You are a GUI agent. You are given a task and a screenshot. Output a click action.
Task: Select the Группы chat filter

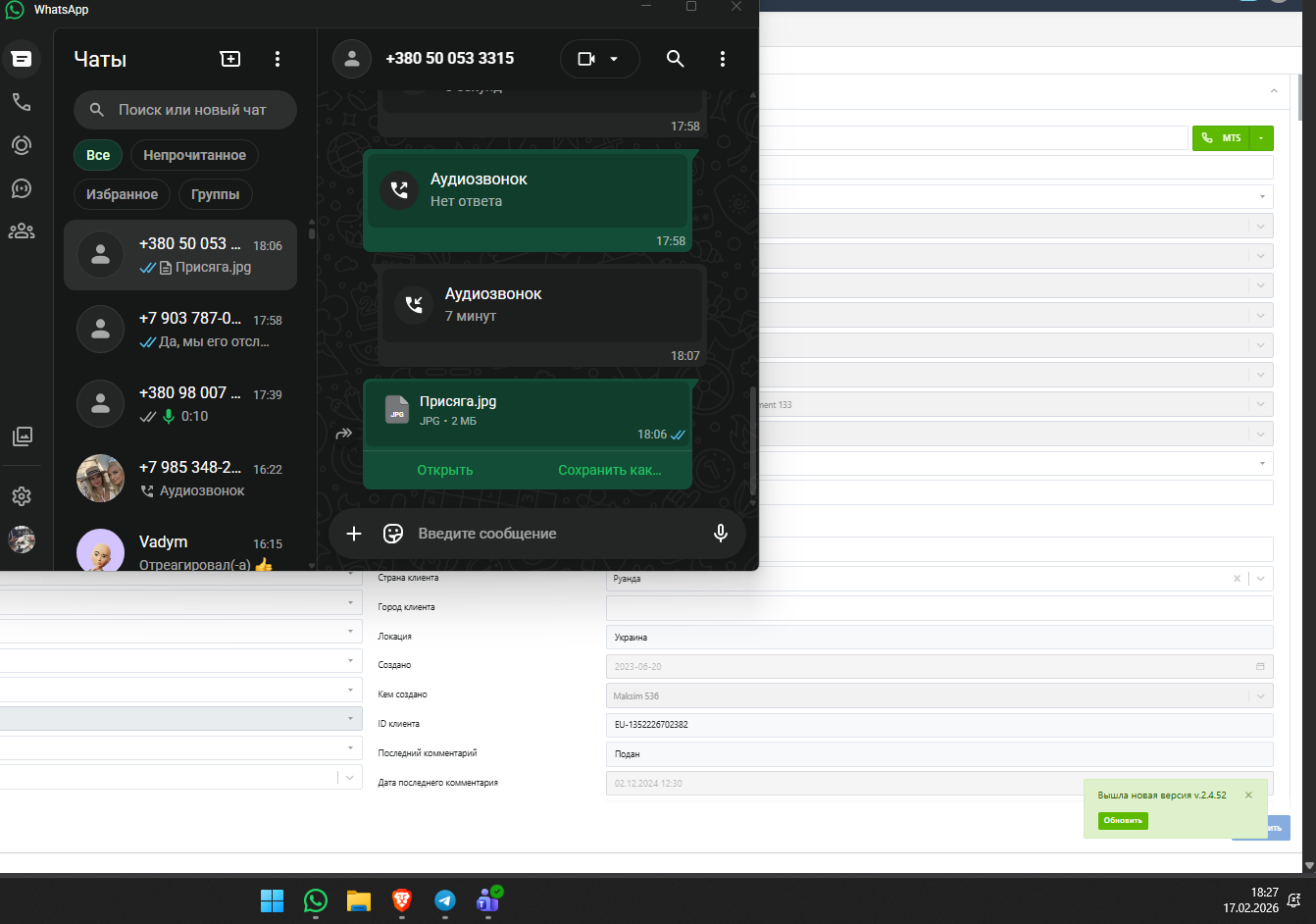pos(216,194)
